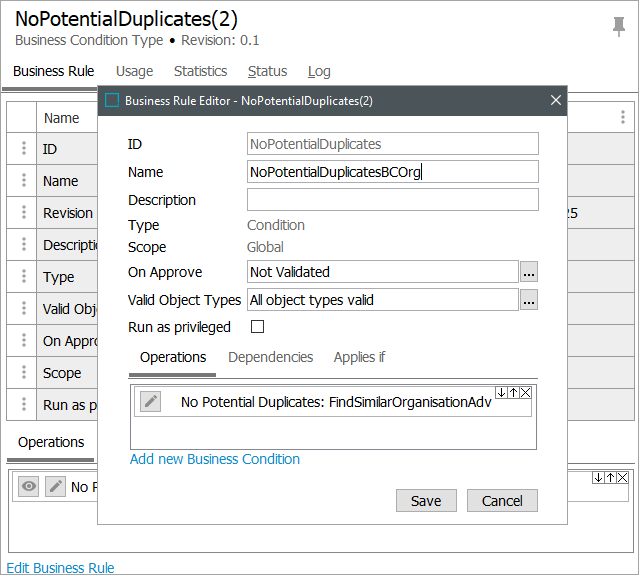The width and height of the screenshot is (639, 575).
Task: Close the Business Rule Editor dialog
Action: pos(556,100)
